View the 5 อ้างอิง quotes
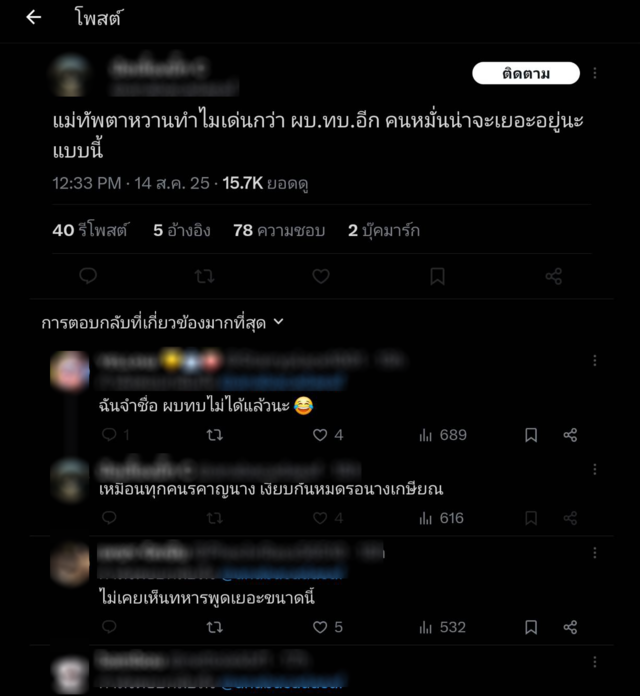The image size is (640, 696). tap(182, 230)
